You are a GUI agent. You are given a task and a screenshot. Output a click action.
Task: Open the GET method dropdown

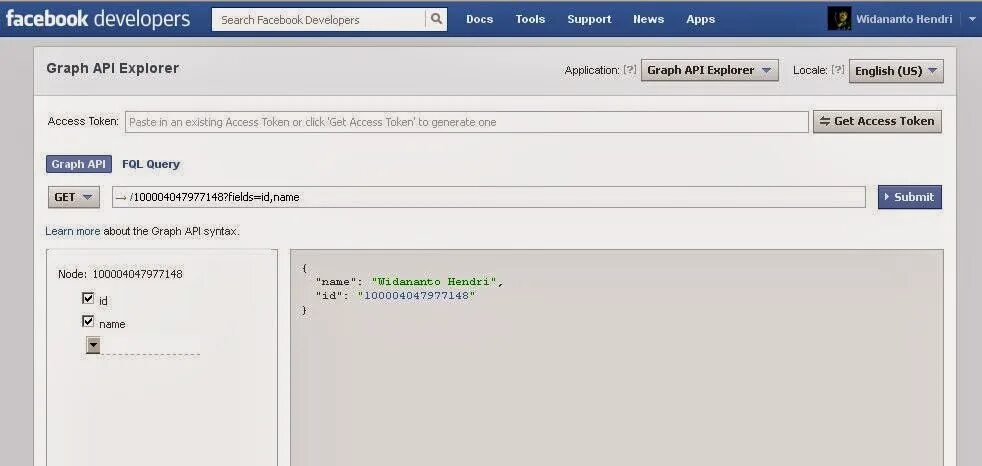tap(74, 197)
